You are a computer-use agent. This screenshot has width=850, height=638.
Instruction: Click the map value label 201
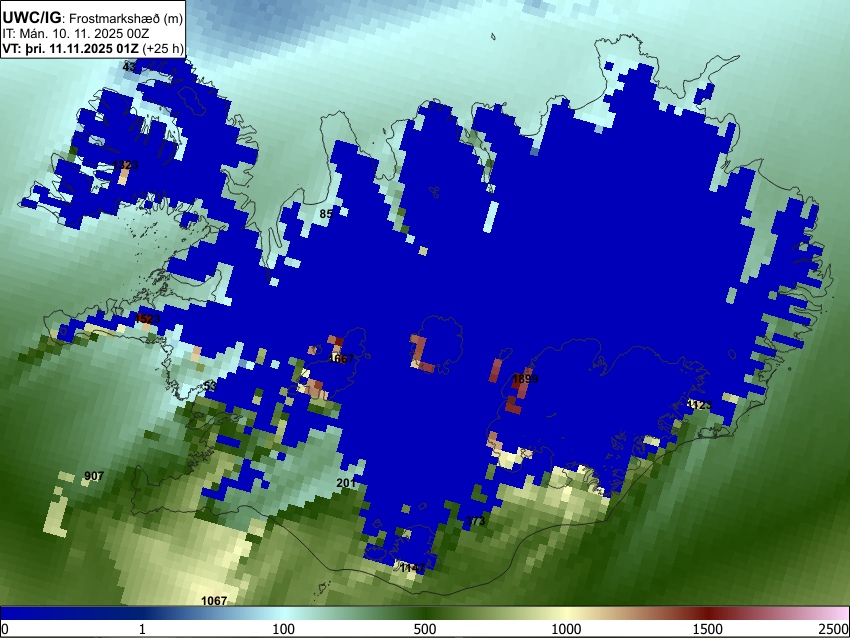(346, 483)
